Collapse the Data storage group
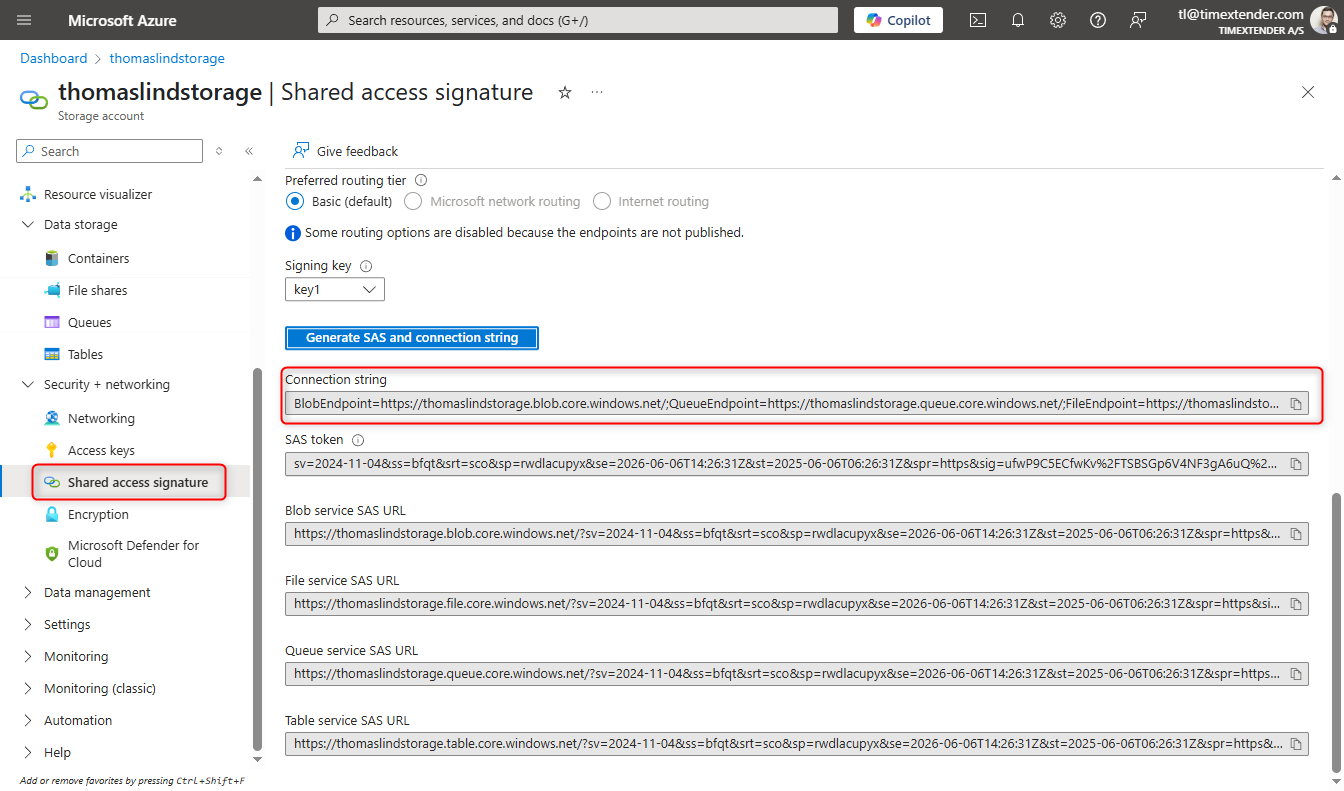Image resolution: width=1344 pixels, height=791 pixels. (x=28, y=225)
